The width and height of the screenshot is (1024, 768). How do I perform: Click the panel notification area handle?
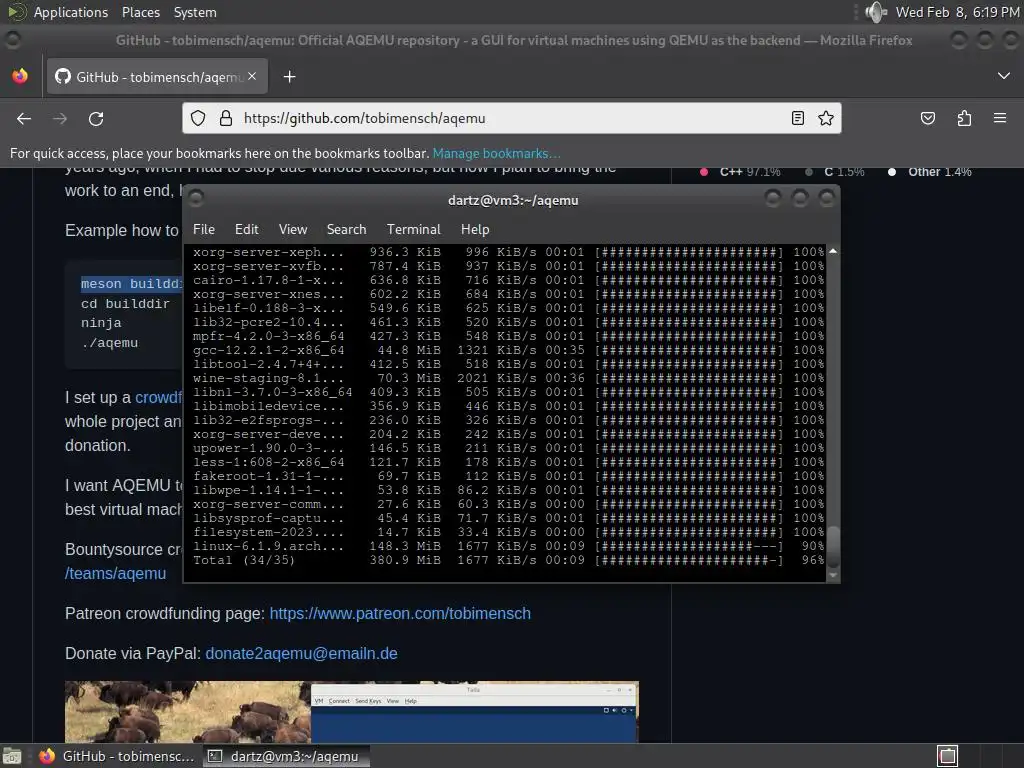(x=856, y=12)
